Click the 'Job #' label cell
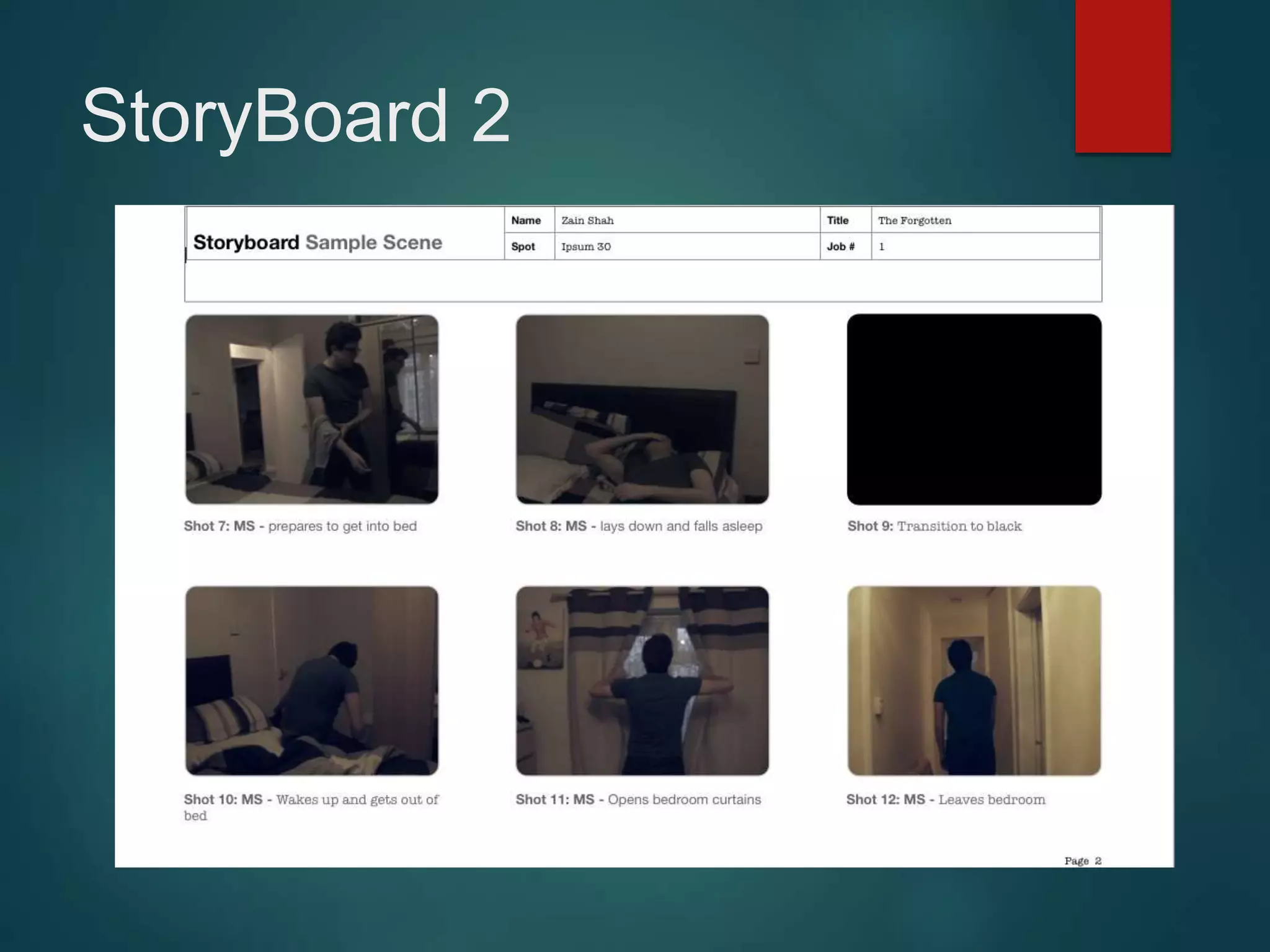This screenshot has height=952, width=1270. click(x=846, y=247)
